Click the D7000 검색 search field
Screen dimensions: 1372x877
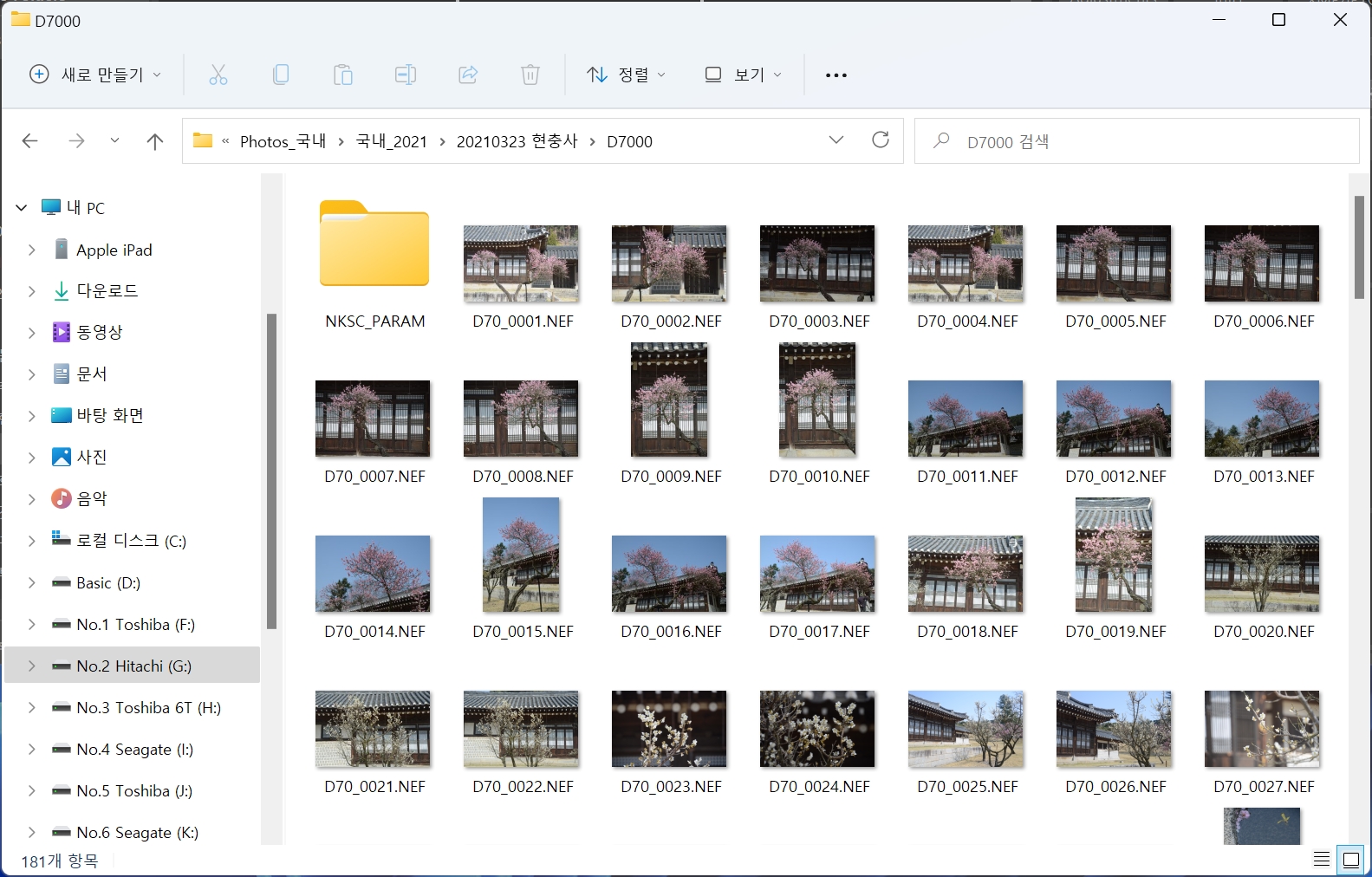1137,141
